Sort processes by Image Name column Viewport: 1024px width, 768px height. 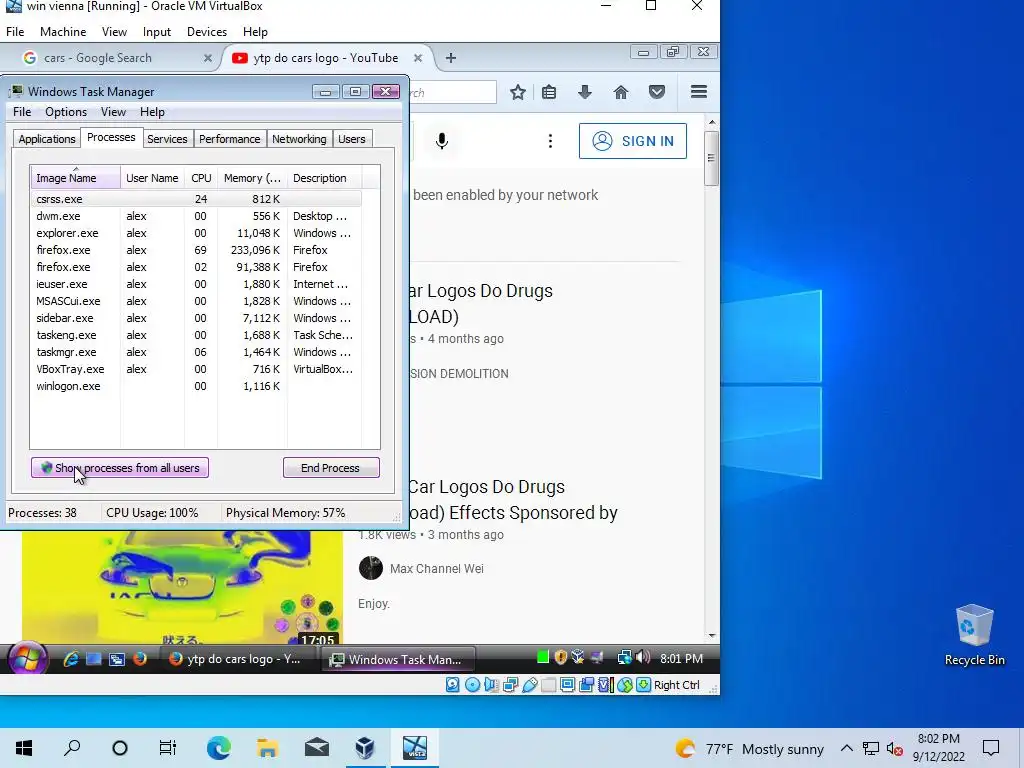click(x=75, y=178)
